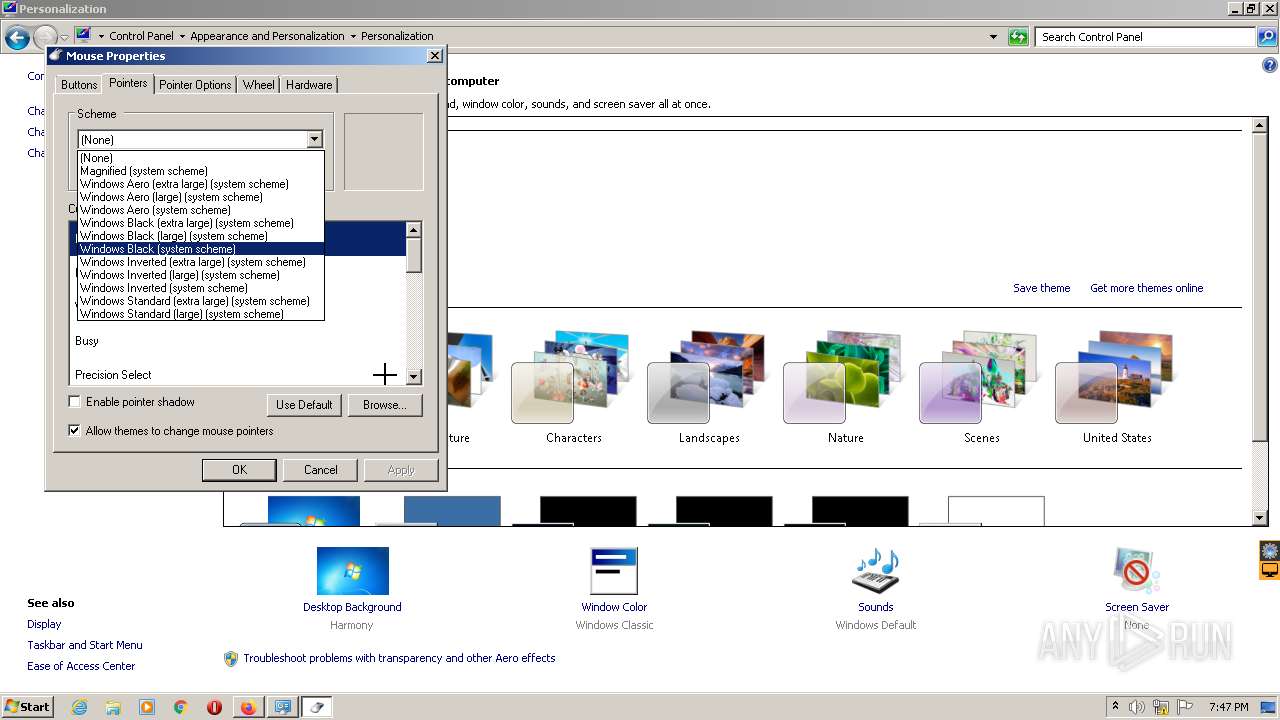Click the Start button

tap(27, 707)
